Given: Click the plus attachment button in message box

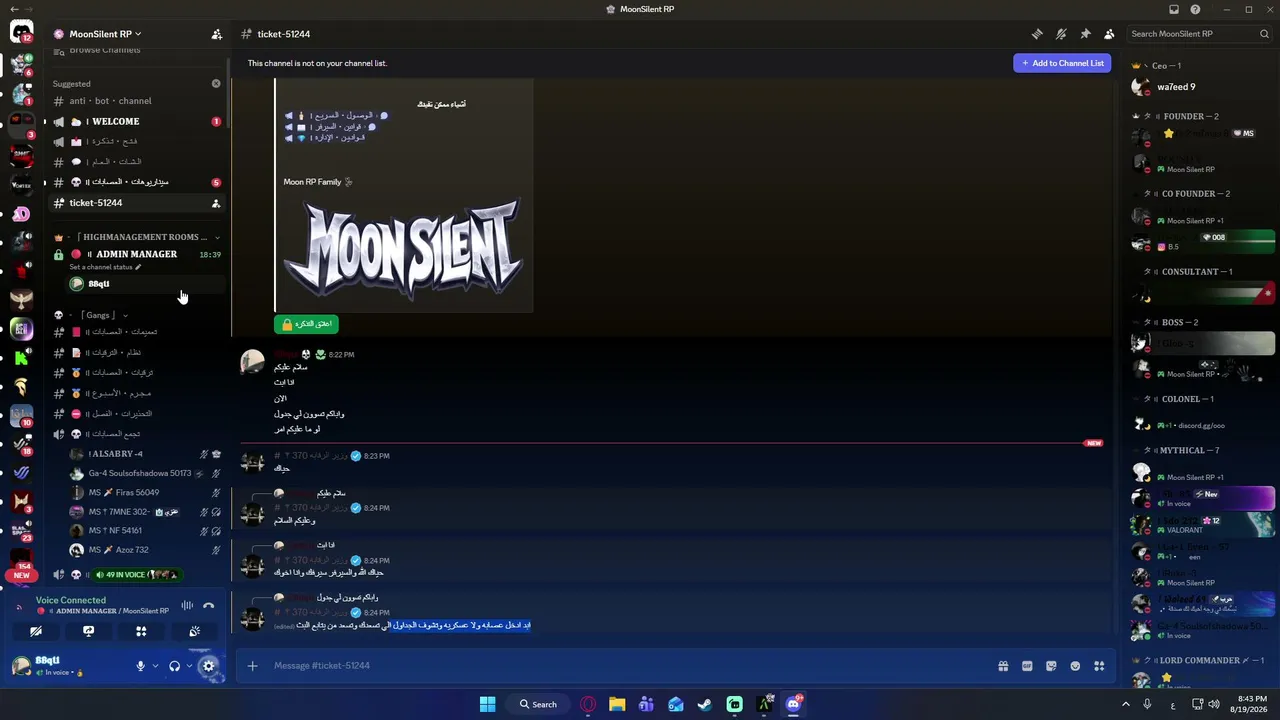Looking at the screenshot, I should [x=252, y=666].
